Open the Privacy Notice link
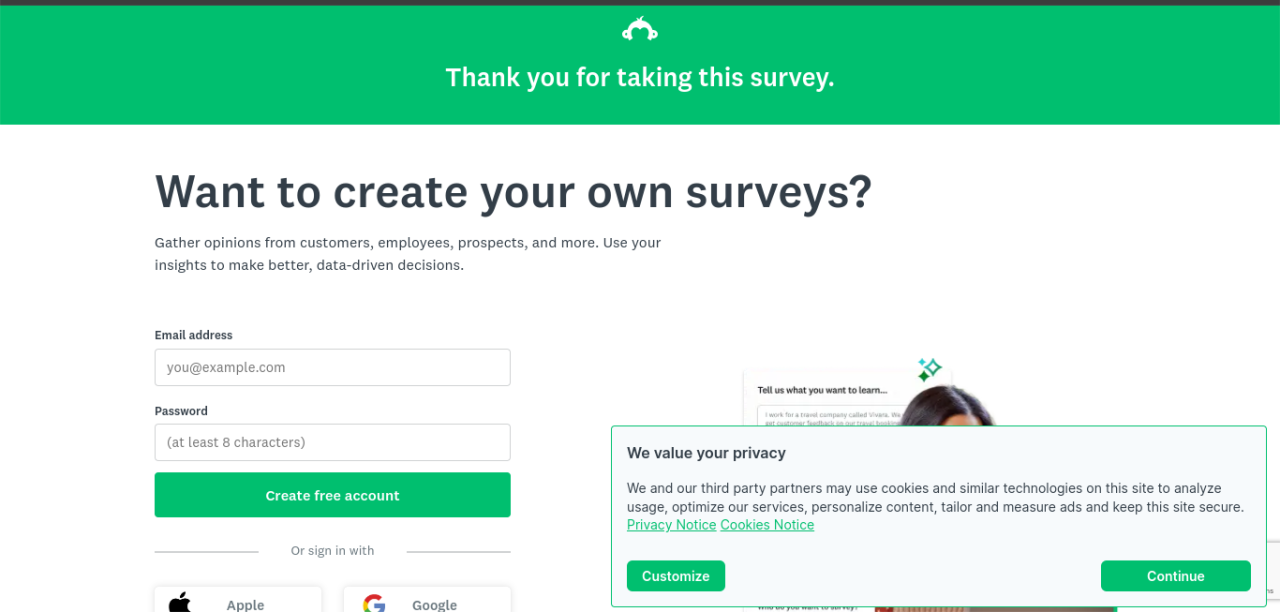Image resolution: width=1280 pixels, height=612 pixels. pyautogui.click(x=671, y=525)
